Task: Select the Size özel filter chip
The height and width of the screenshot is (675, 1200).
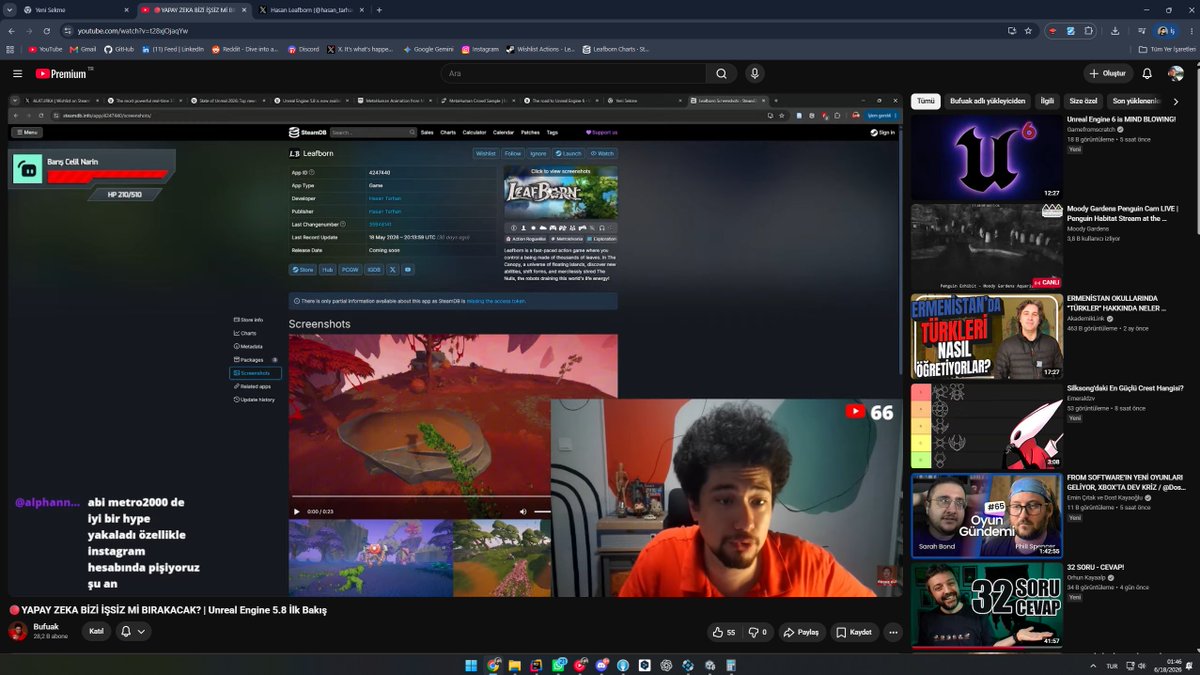Action: tap(1083, 101)
